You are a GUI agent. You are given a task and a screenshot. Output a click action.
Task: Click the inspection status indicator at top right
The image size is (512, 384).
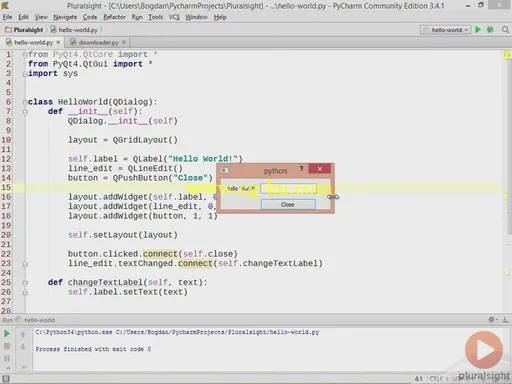[x=507, y=55]
